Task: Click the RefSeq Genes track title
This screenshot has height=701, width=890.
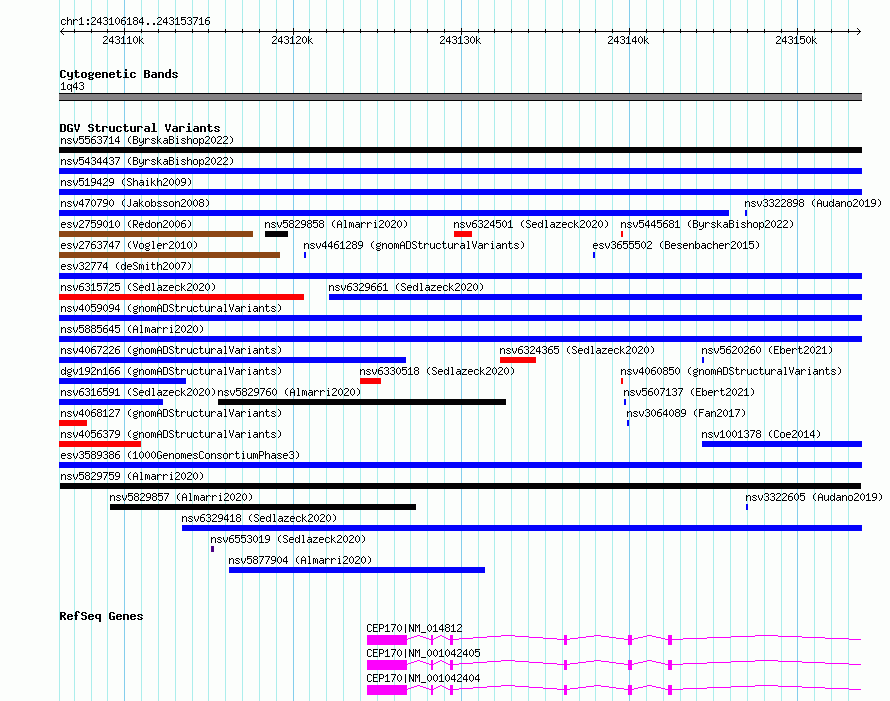Action: (101, 616)
